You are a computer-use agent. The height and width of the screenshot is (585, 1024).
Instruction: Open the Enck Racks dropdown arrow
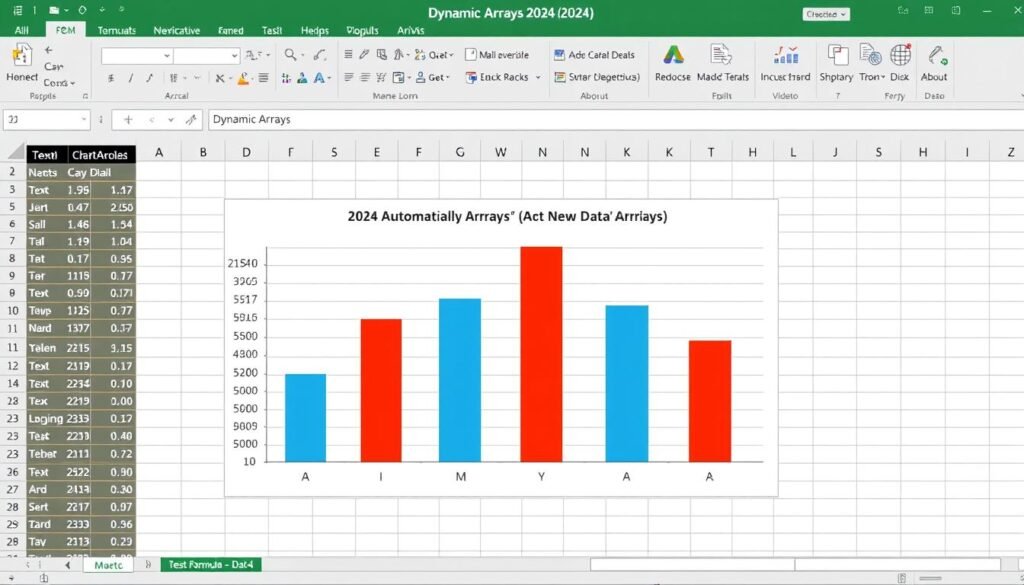538,77
